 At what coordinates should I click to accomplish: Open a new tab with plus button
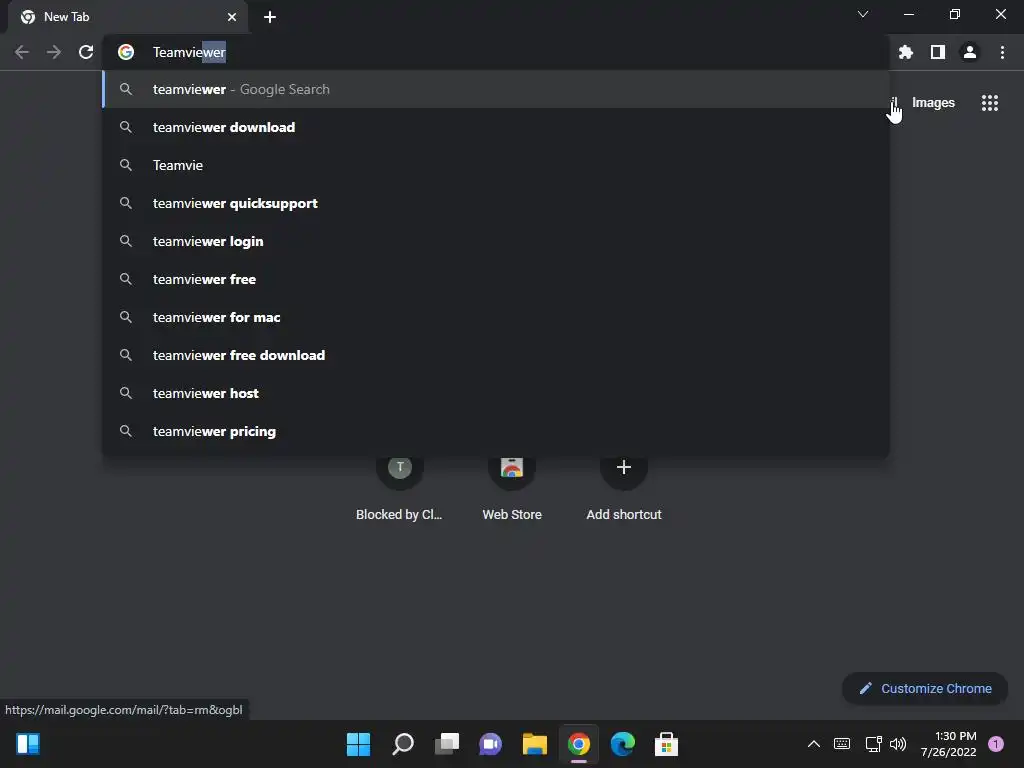(x=270, y=17)
